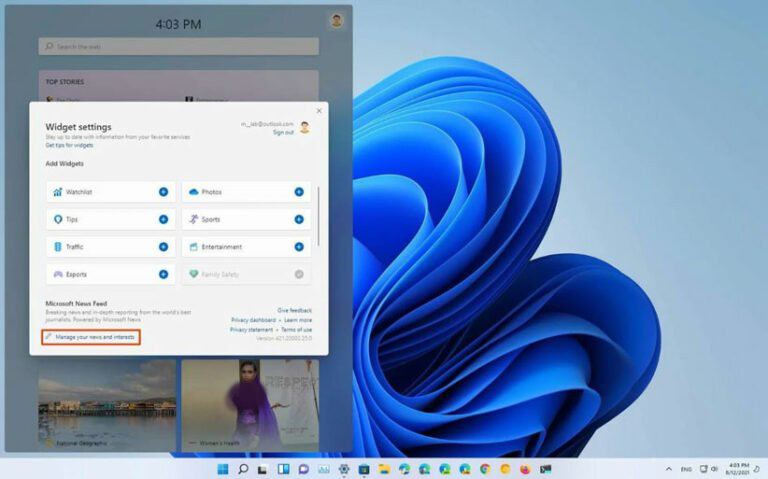Open the Privacy dashboard link
Image resolution: width=768 pixels, height=479 pixels.
click(x=253, y=320)
